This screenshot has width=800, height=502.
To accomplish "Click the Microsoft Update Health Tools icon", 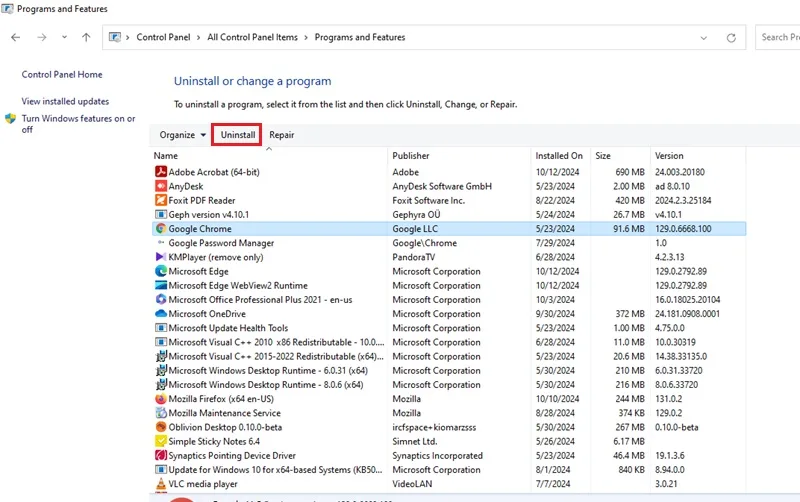I will (161, 328).
